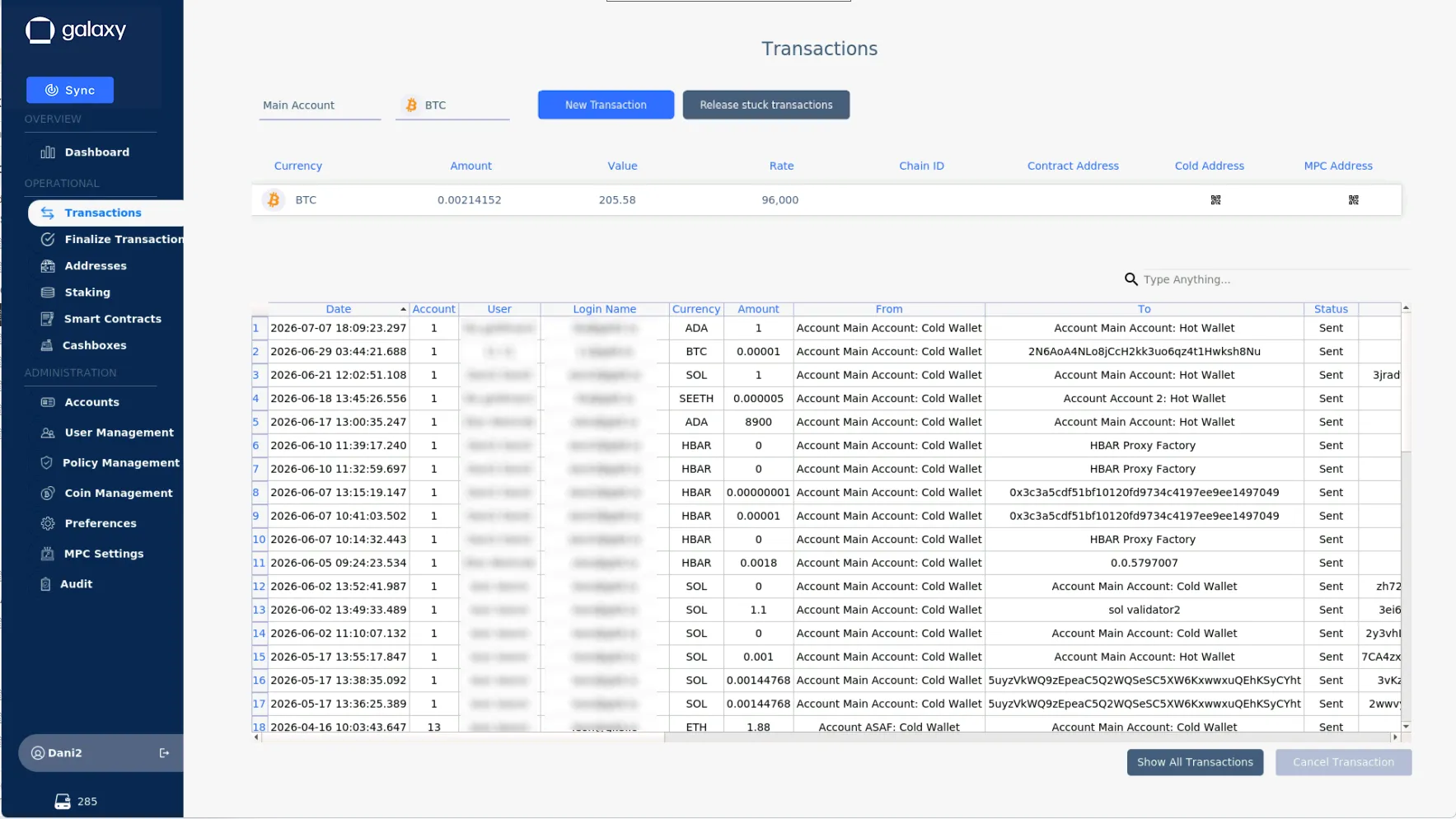
Task: Click the Coin Management icon
Action: [48, 493]
